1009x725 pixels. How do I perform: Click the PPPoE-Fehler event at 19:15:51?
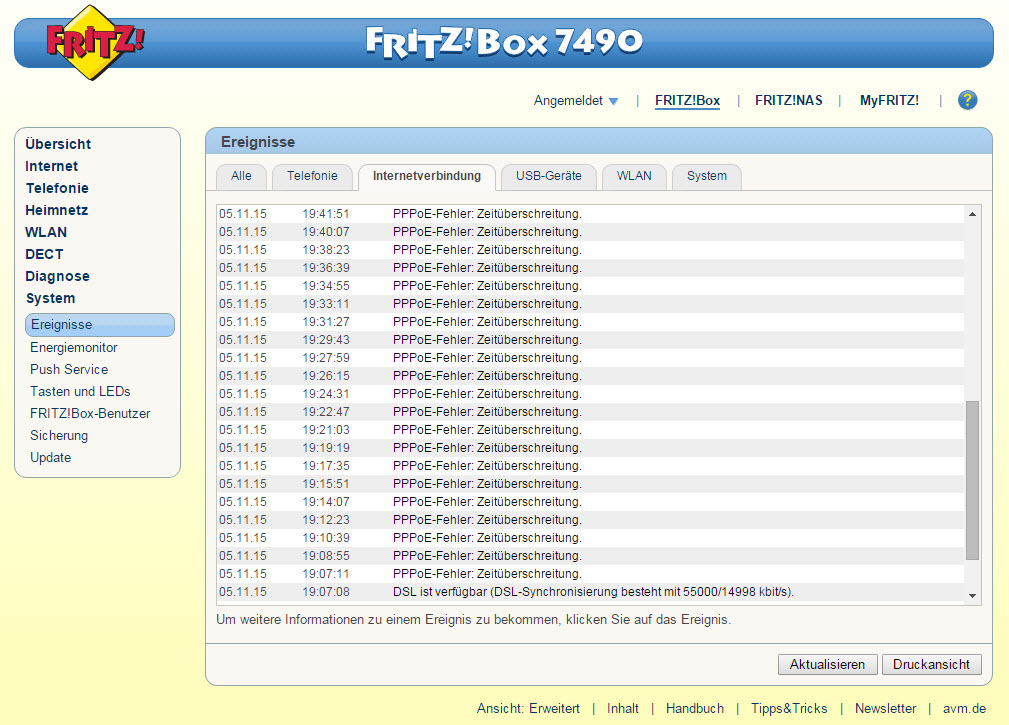pyautogui.click(x=591, y=484)
